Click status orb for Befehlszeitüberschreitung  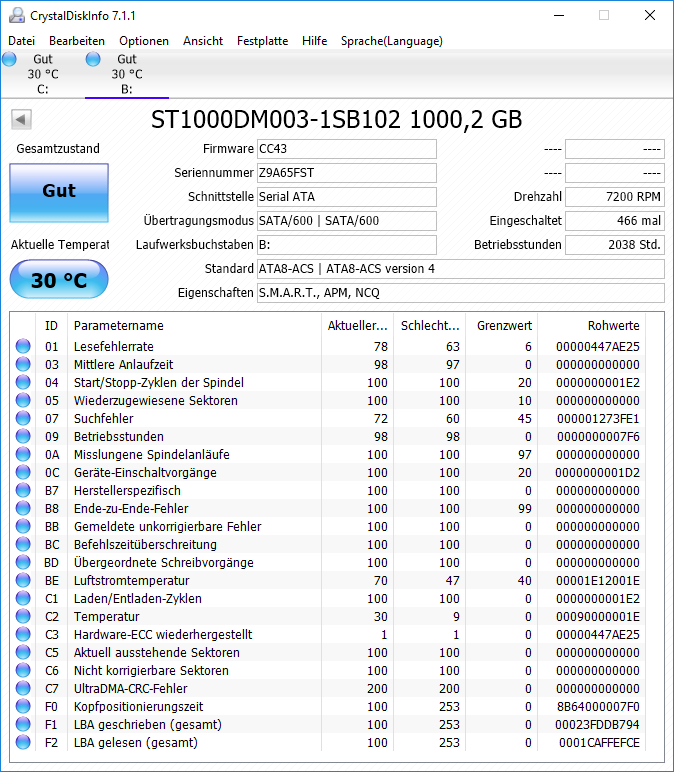[23, 544]
